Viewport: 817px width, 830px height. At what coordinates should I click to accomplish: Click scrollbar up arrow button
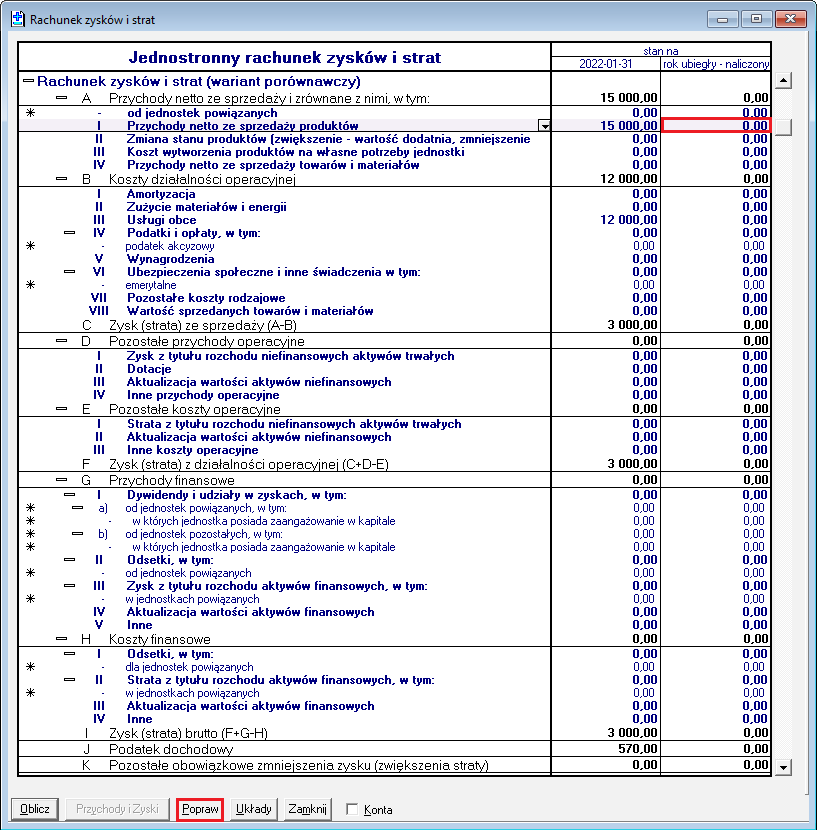[783, 81]
